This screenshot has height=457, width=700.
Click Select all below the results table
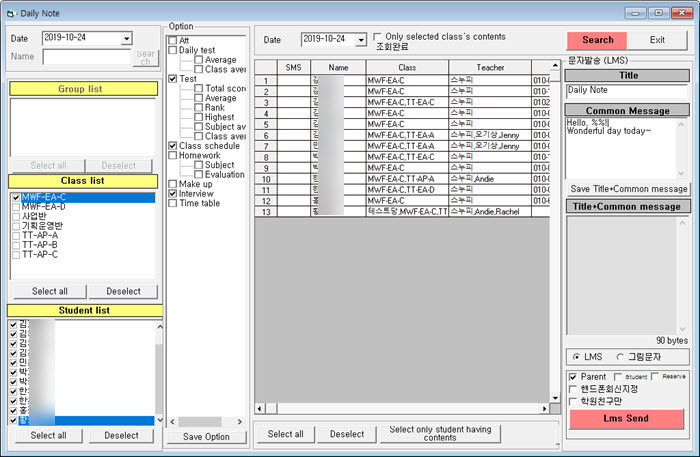(x=285, y=434)
